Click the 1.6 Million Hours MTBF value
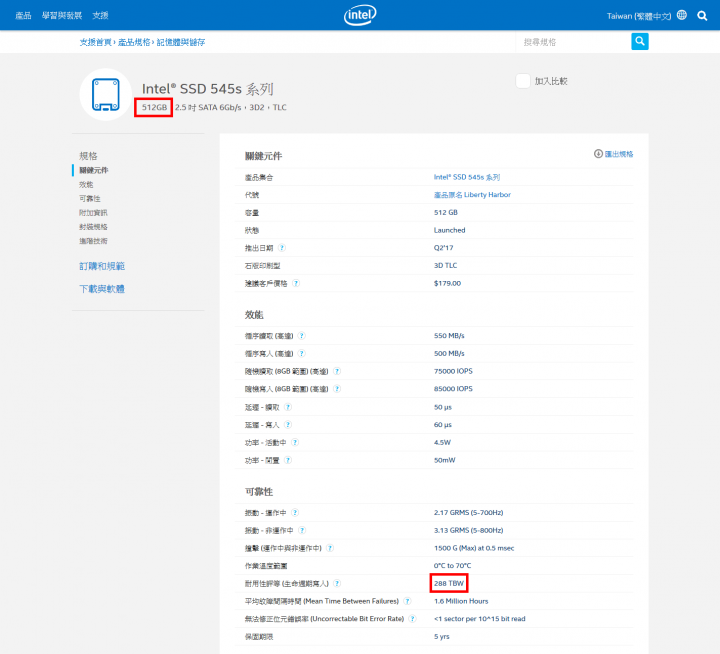 pyautogui.click(x=461, y=601)
